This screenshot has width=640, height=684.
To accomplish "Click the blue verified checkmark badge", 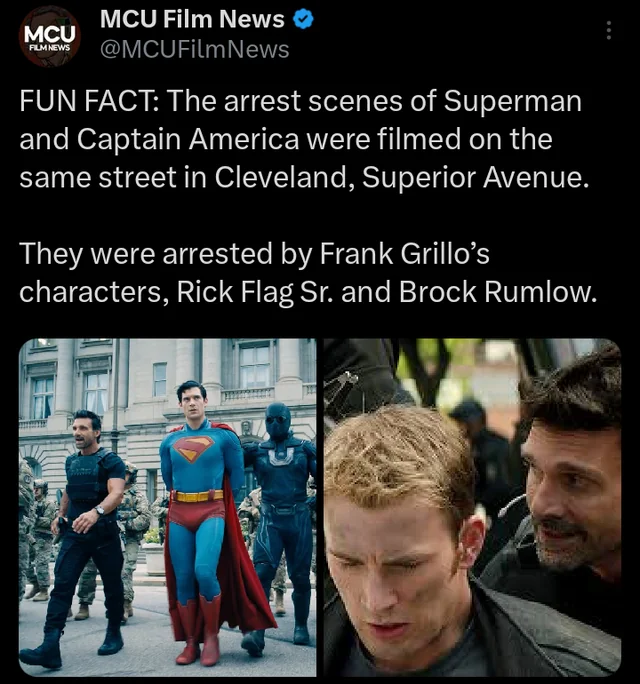I will (x=302, y=20).
